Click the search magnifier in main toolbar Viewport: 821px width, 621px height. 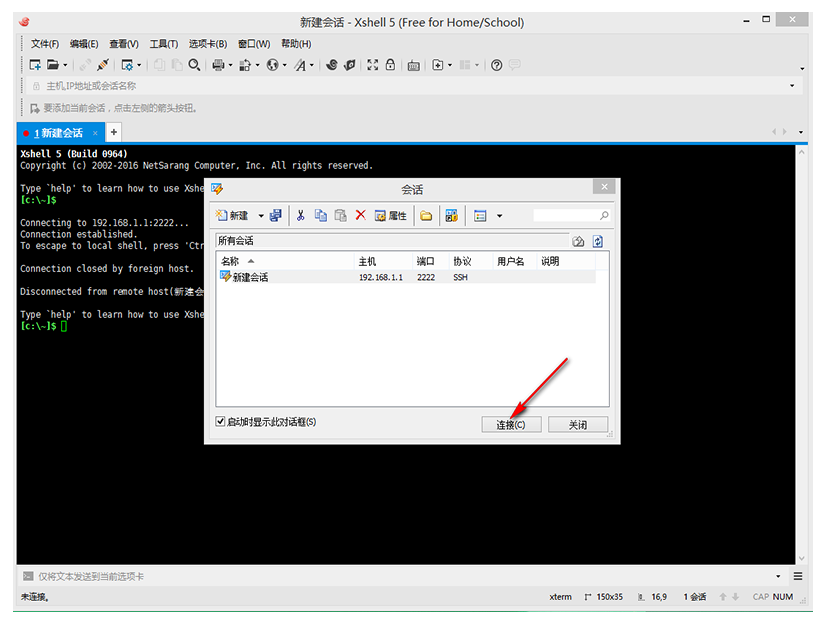(194, 65)
